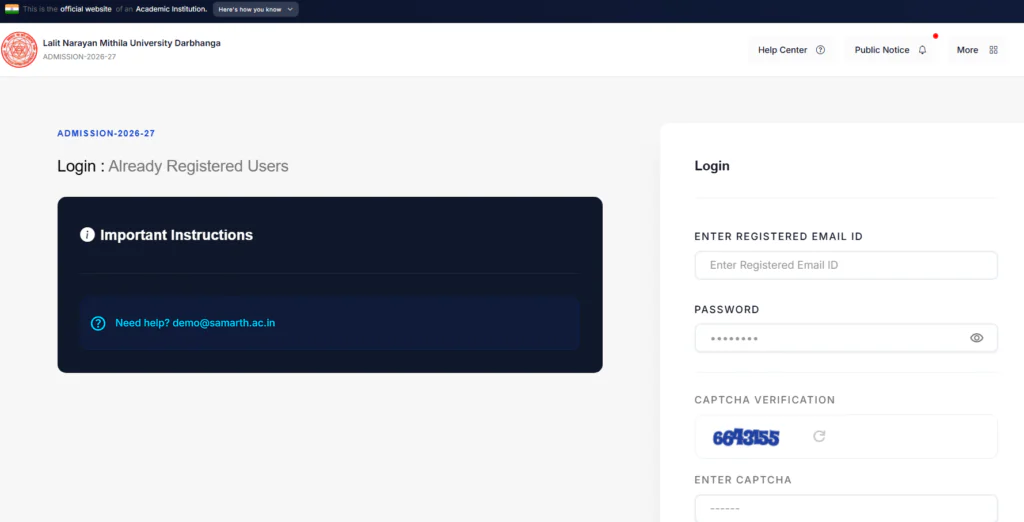Screen dimensions: 1024x522
Task: Click the More grid icon
Action: [993, 50]
